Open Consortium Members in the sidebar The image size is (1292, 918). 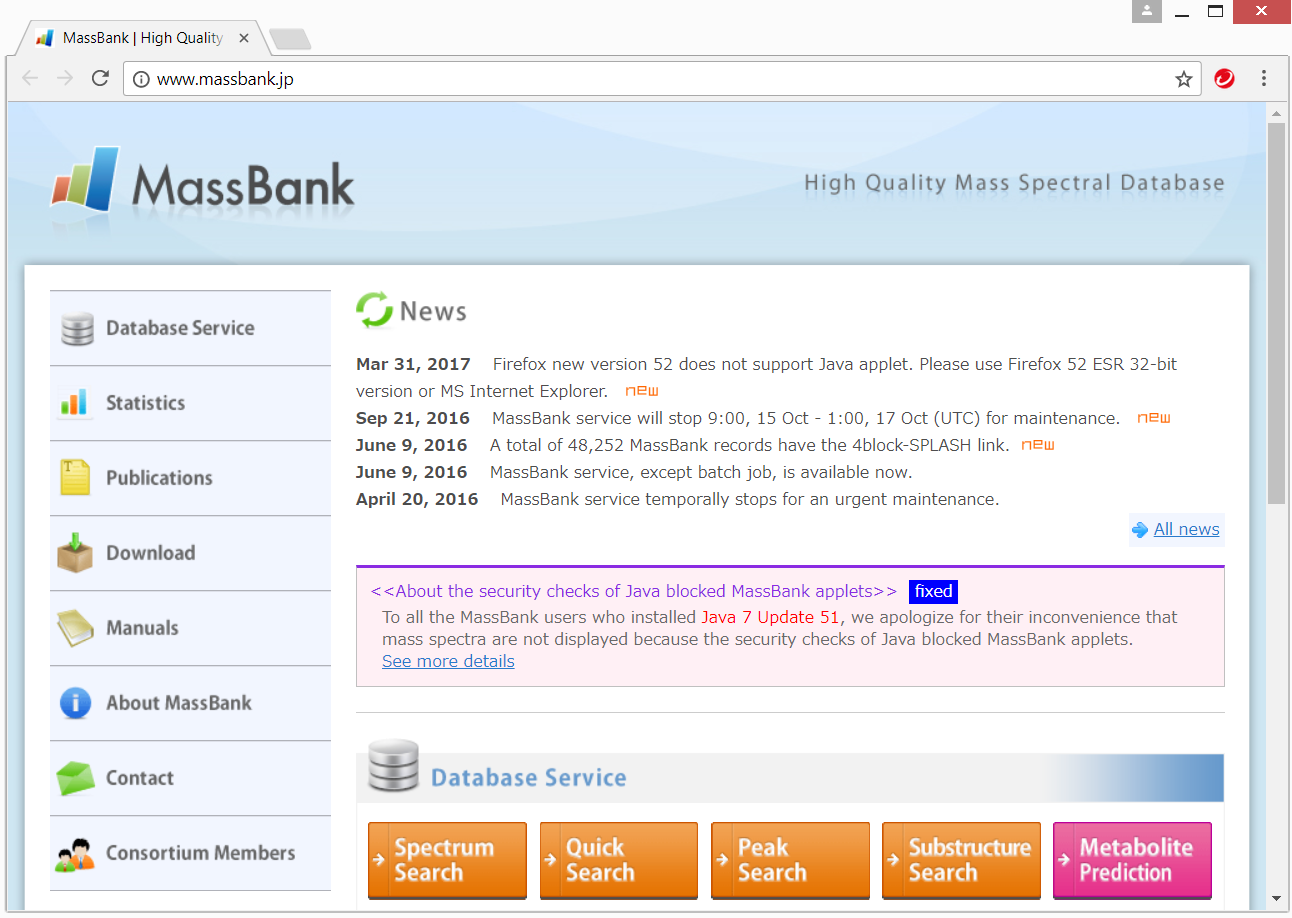click(190, 853)
